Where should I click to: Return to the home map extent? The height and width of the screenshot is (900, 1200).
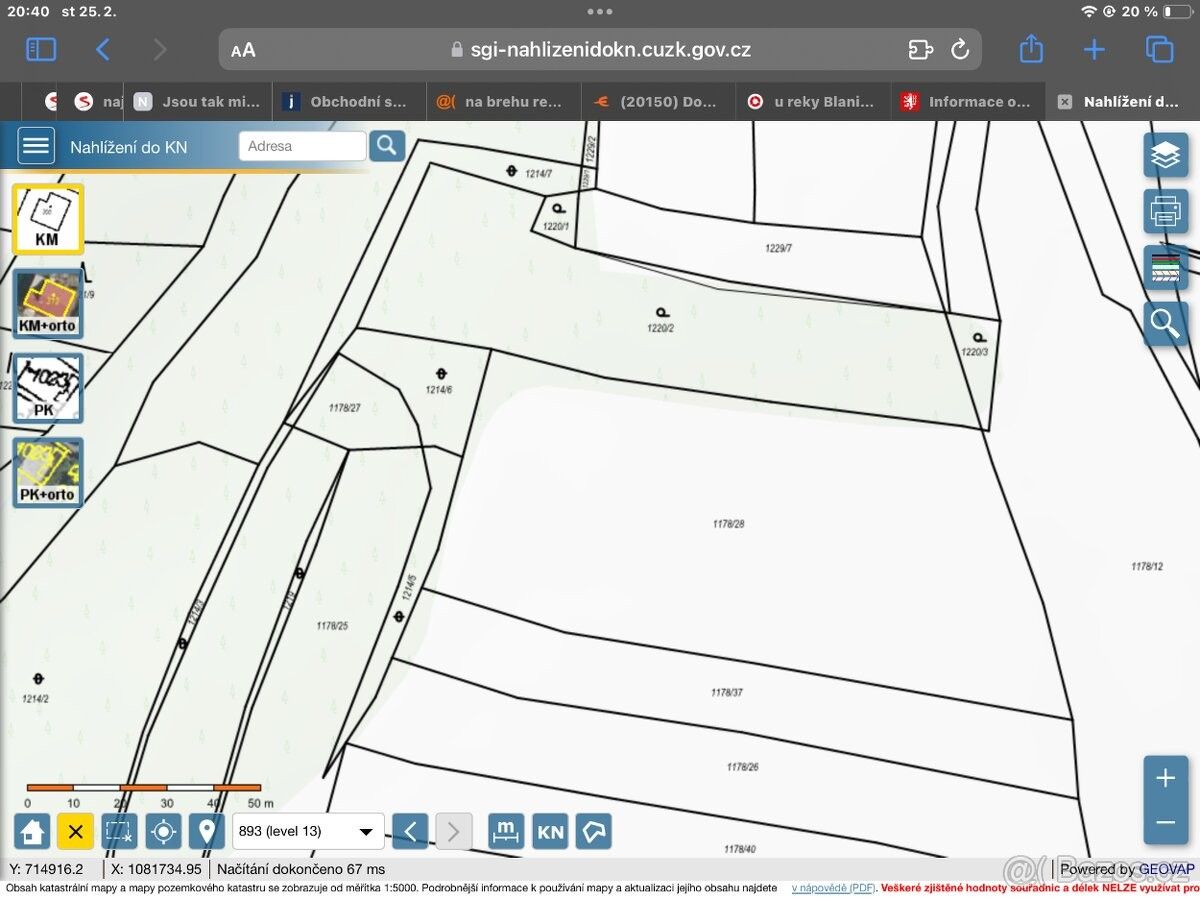coord(32,831)
